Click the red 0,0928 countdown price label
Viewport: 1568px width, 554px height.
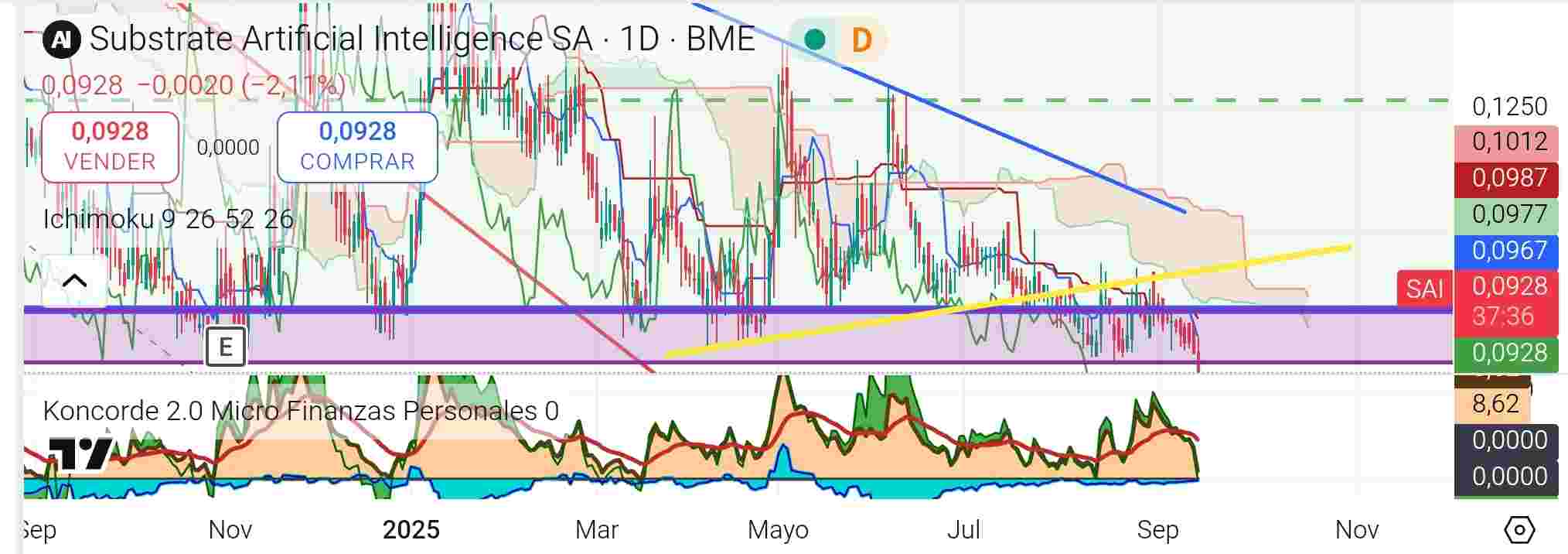point(1506,301)
